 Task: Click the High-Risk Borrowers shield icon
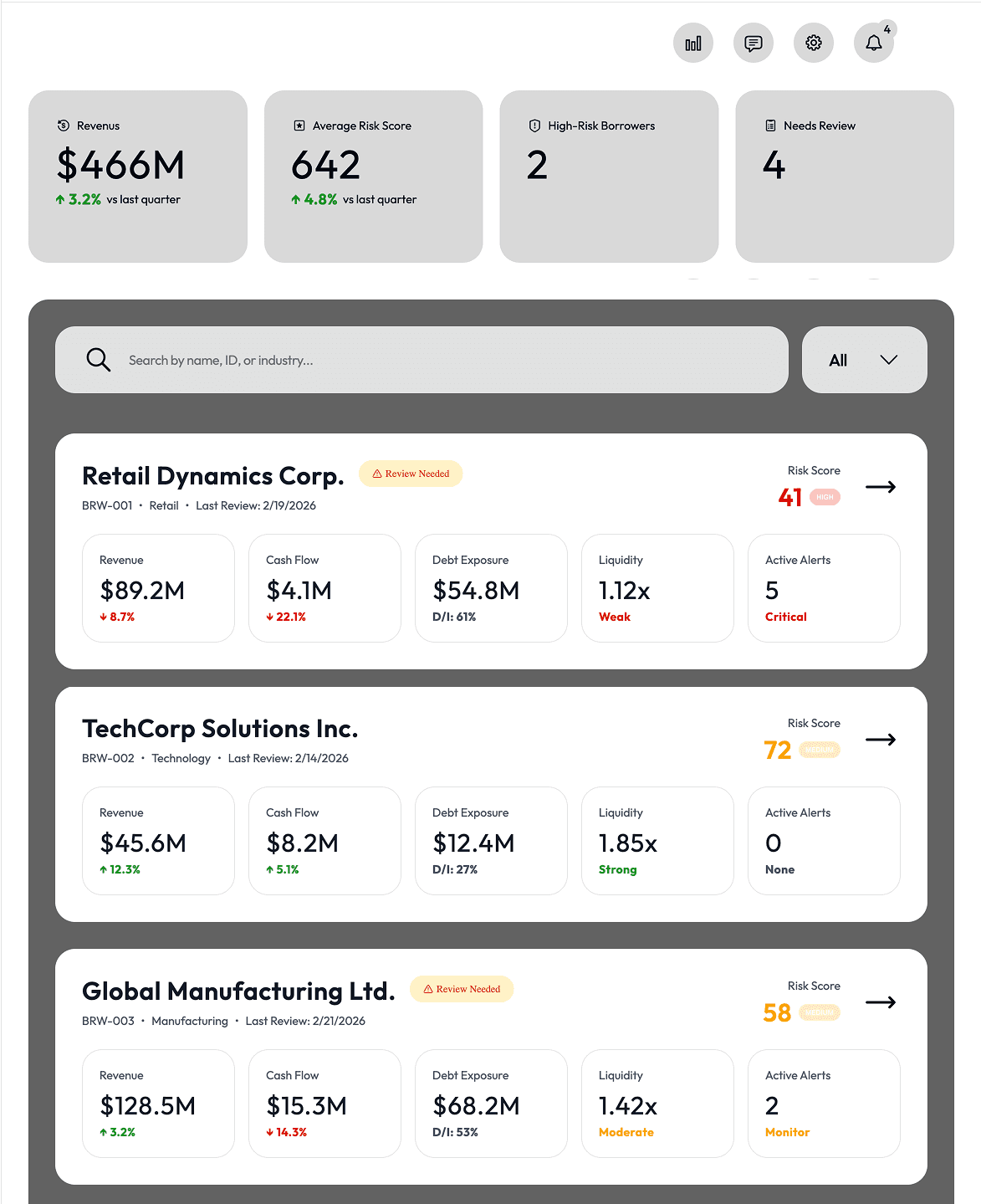tap(534, 126)
